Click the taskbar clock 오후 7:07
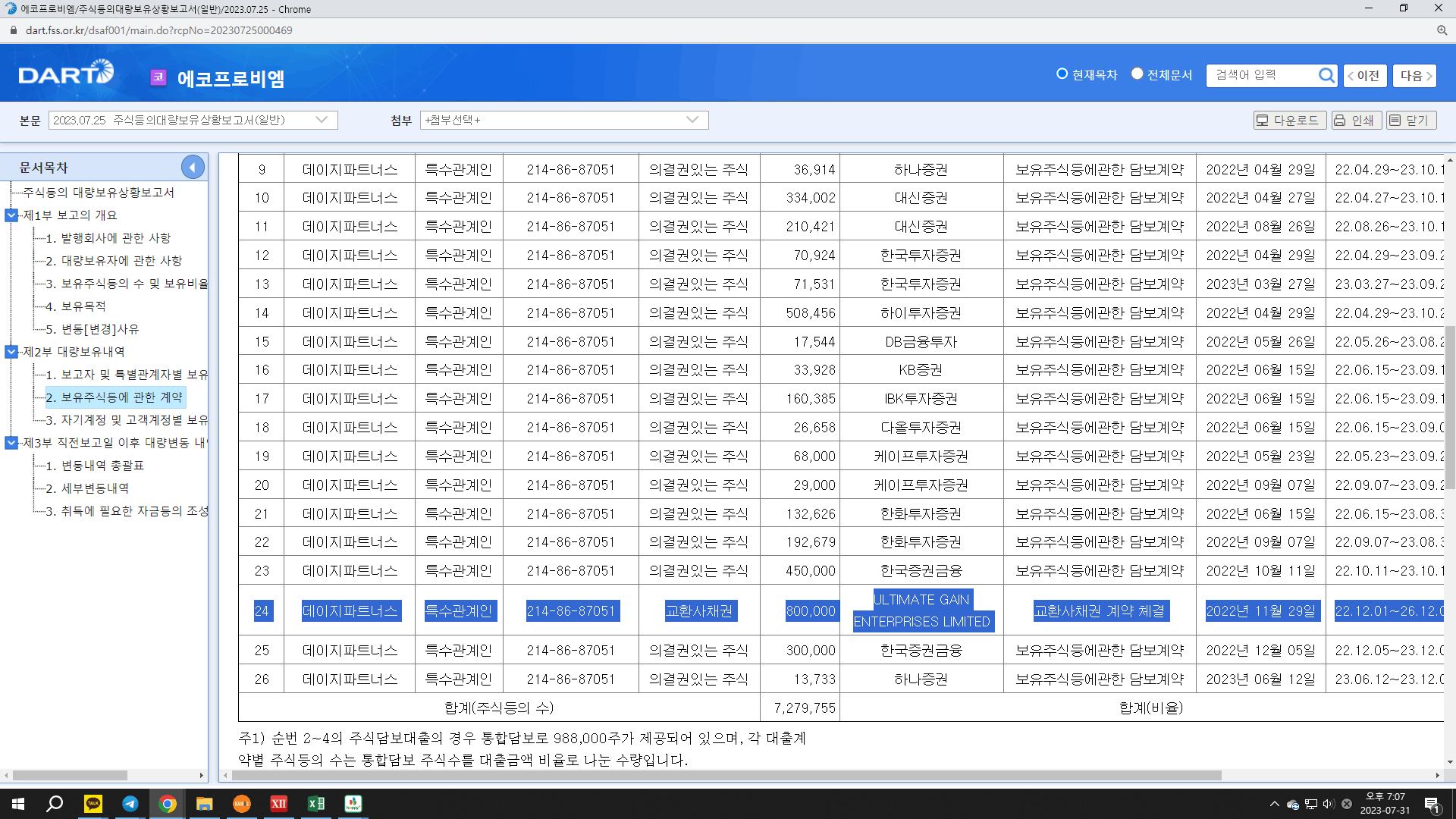Viewport: 1456px width, 819px height. pyautogui.click(x=1385, y=797)
